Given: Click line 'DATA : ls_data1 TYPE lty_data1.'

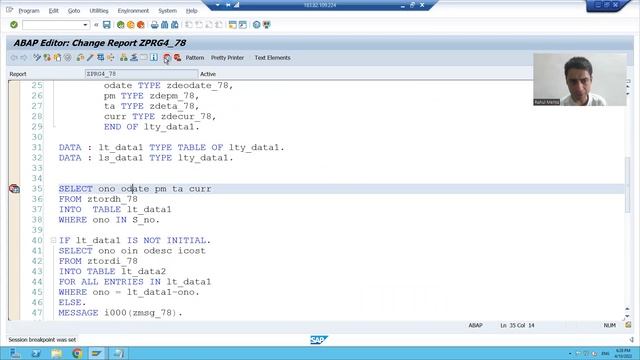Looking at the screenshot, I should coord(146,158).
